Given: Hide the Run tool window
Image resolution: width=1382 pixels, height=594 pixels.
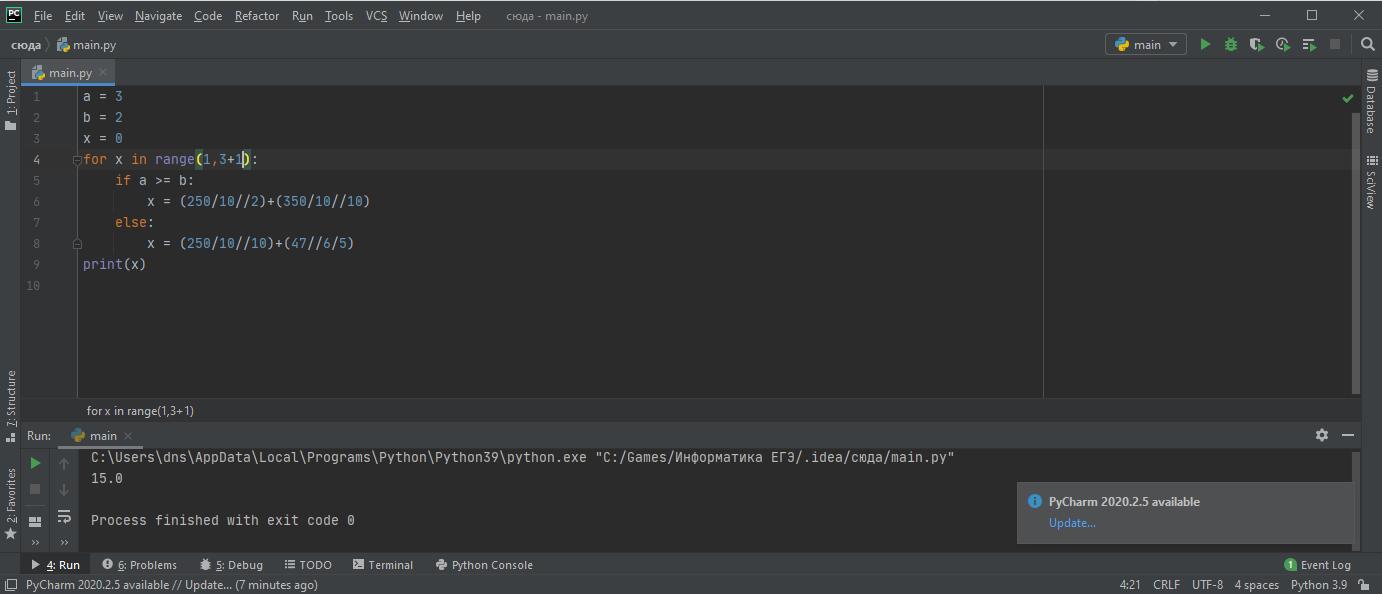Looking at the screenshot, I should pyautogui.click(x=1348, y=435).
